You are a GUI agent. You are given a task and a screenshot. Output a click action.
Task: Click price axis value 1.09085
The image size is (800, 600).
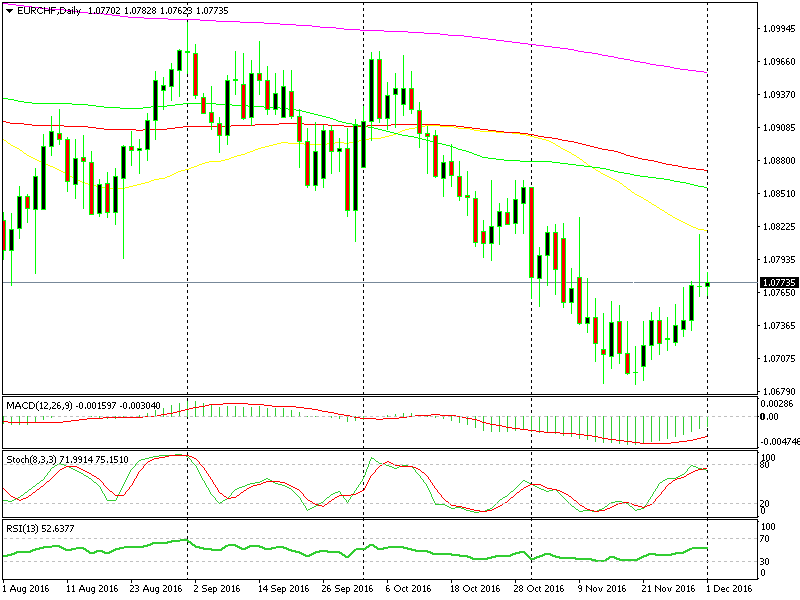tap(779, 128)
